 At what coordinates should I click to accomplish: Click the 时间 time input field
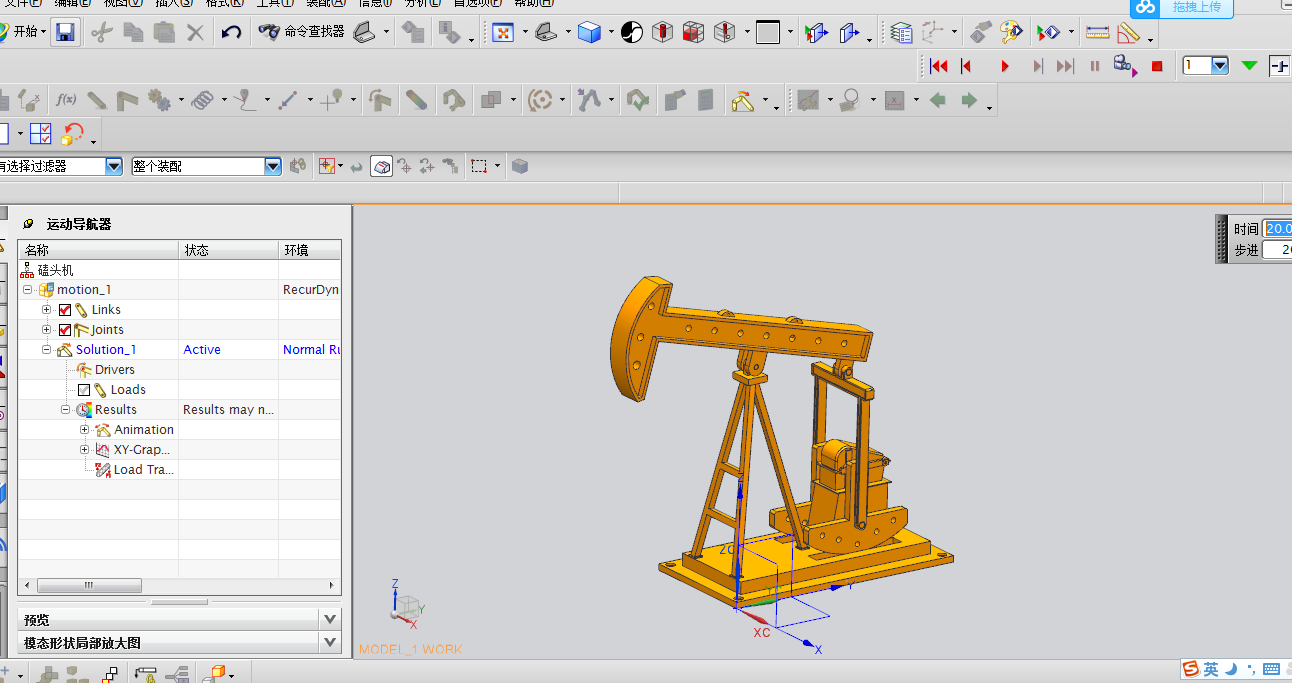[x=1277, y=229]
